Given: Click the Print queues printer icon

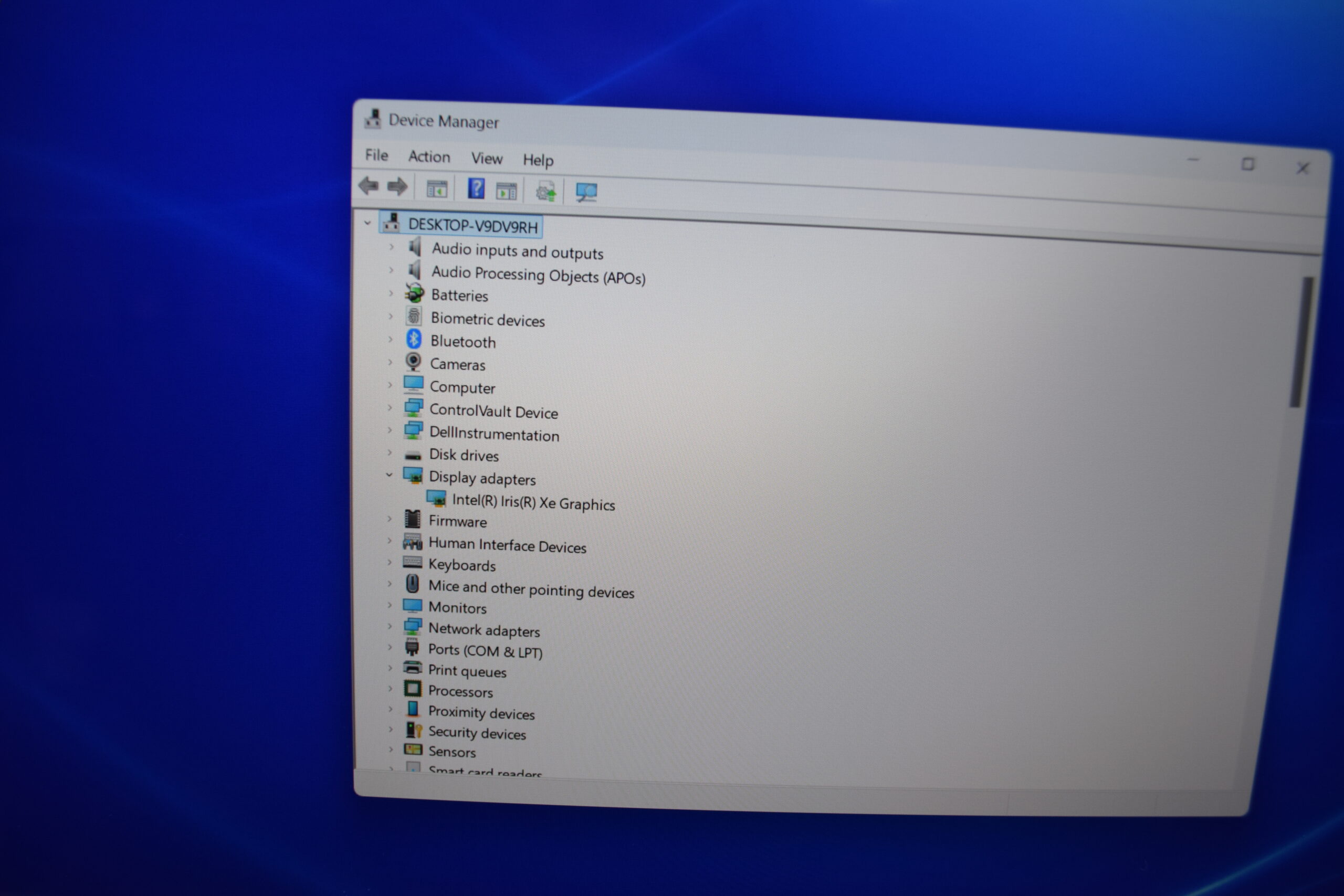Looking at the screenshot, I should click(413, 668).
